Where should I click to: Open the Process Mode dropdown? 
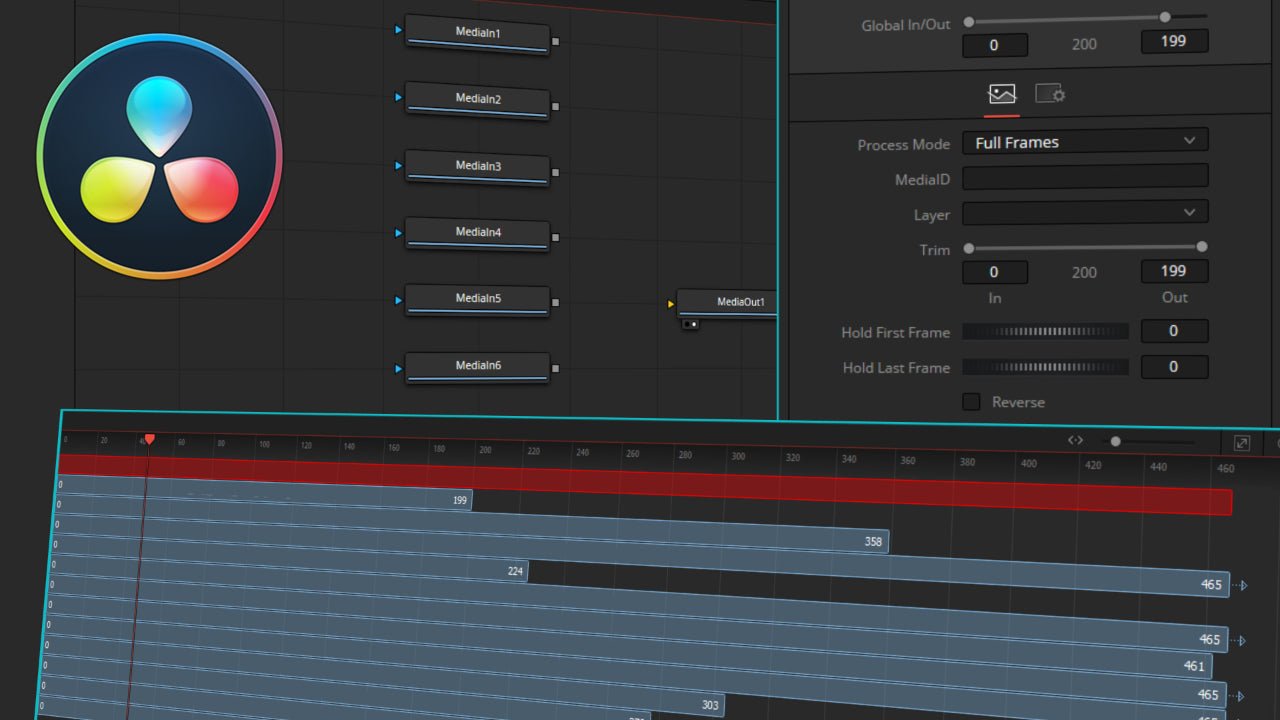[1085, 141]
